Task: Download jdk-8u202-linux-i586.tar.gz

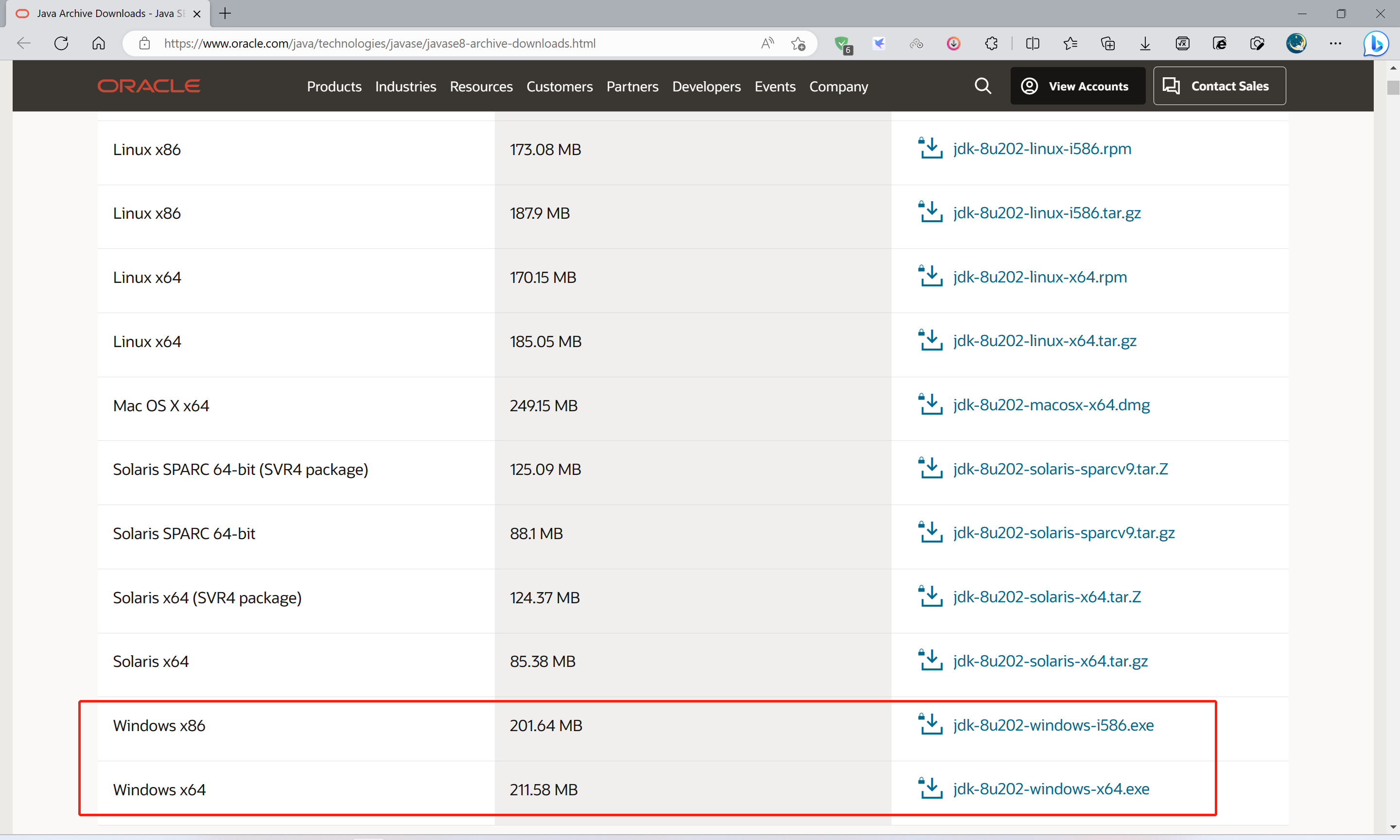Action: [x=1046, y=213]
